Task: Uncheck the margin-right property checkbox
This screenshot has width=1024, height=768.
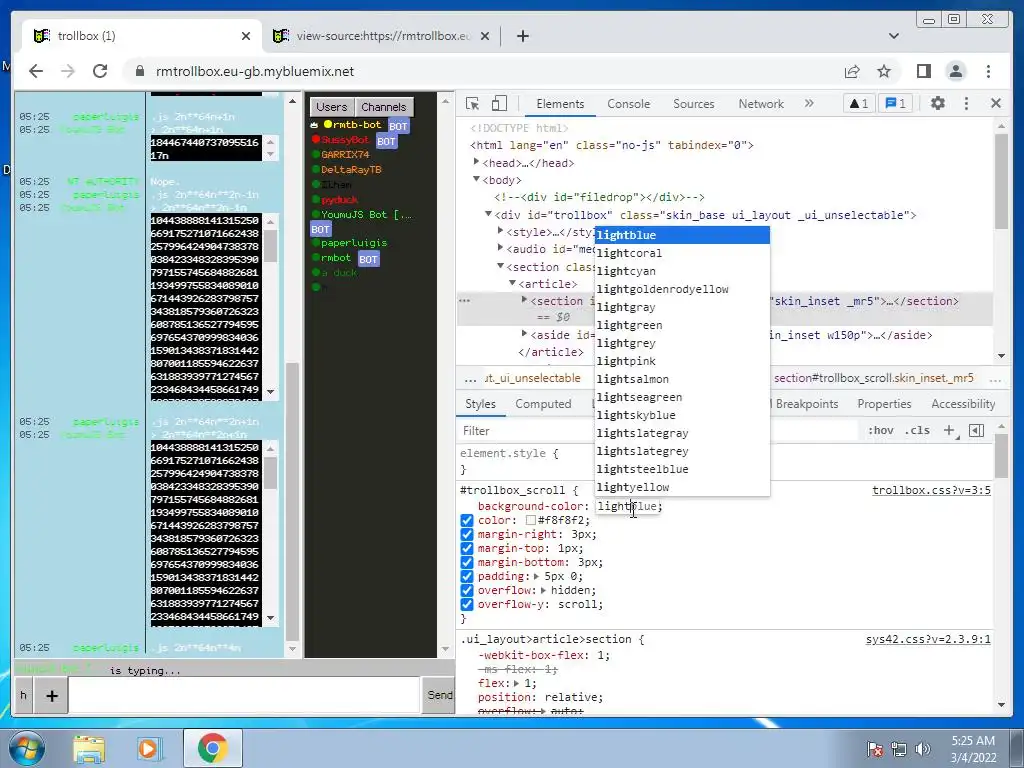Action: [466, 534]
